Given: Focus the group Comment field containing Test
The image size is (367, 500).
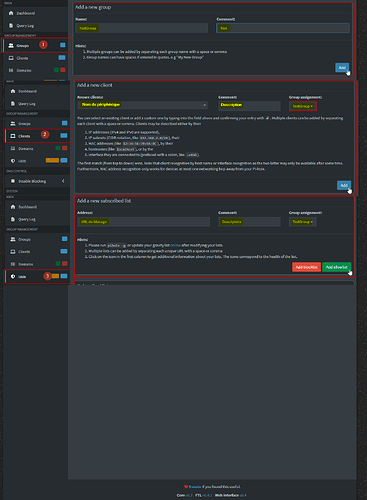Looking at the screenshot, I should click(x=283, y=28).
